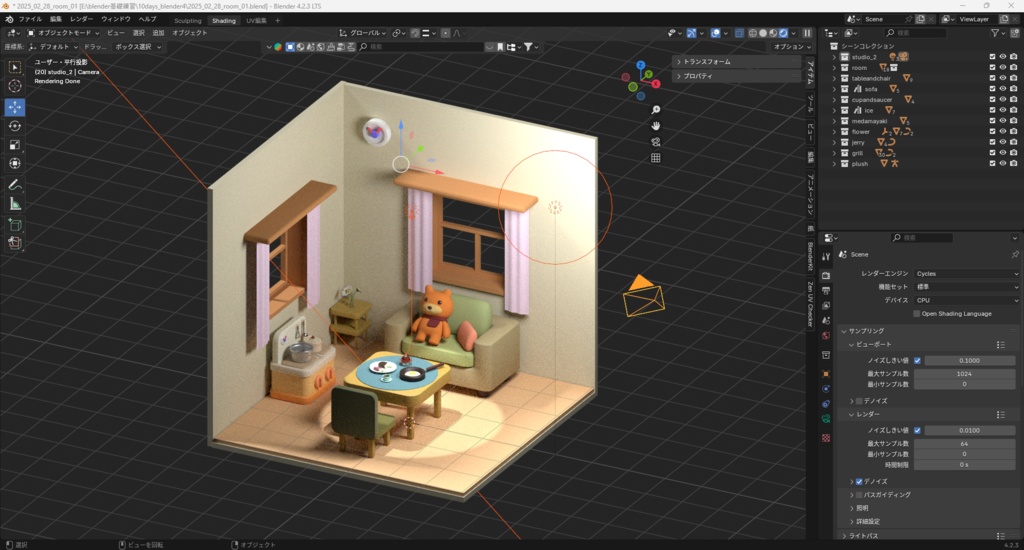This screenshot has width=1024, height=550.
Task: Expand the Transform panel in sidebar
Action: point(737,61)
